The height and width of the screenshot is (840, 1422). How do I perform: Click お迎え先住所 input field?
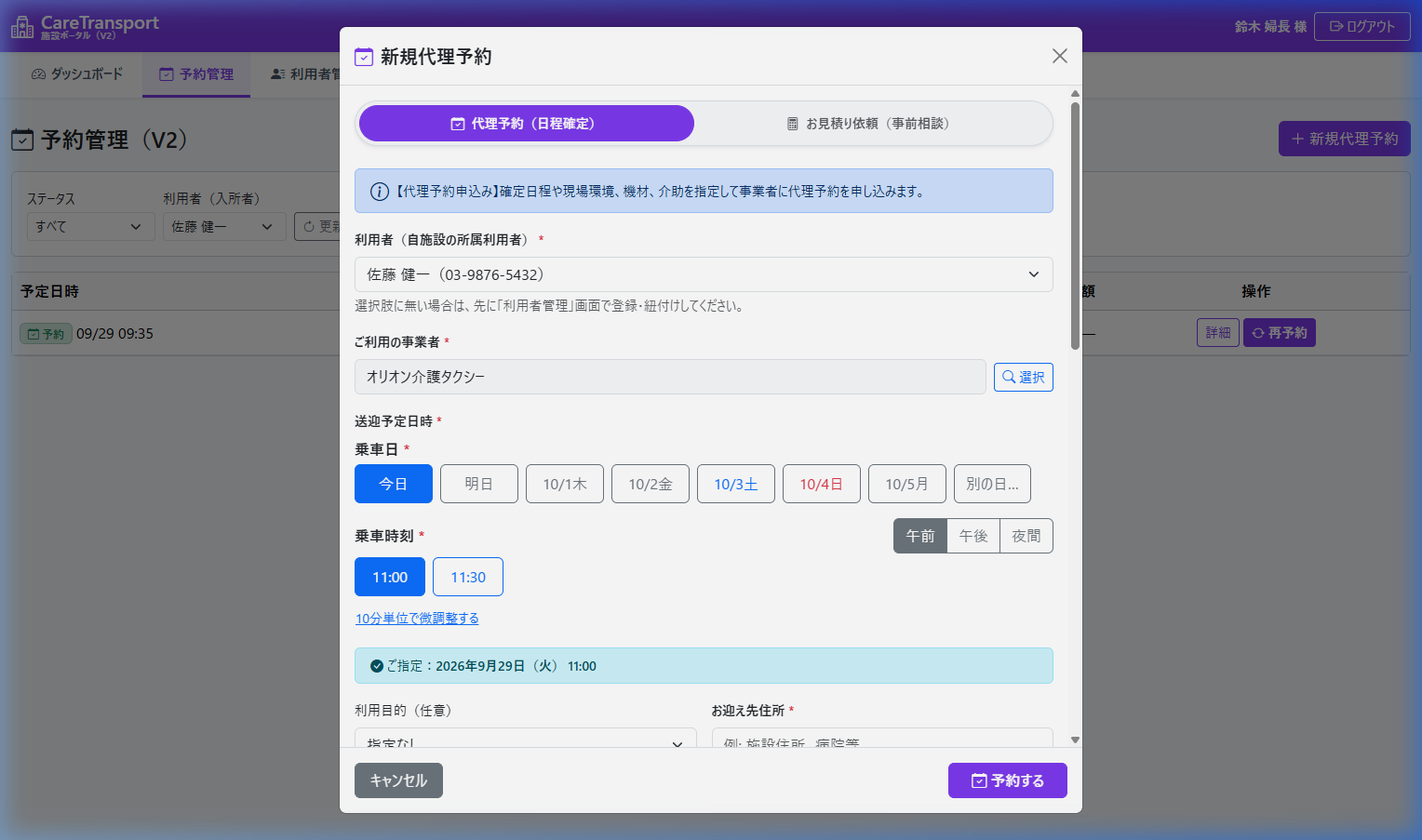pyautogui.click(x=882, y=739)
